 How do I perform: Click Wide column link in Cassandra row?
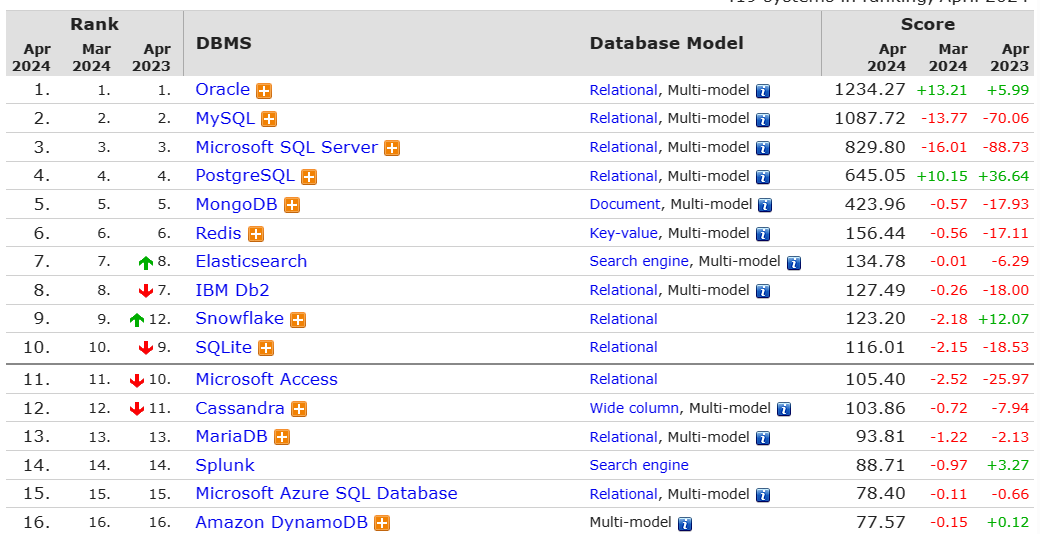[x=634, y=408]
